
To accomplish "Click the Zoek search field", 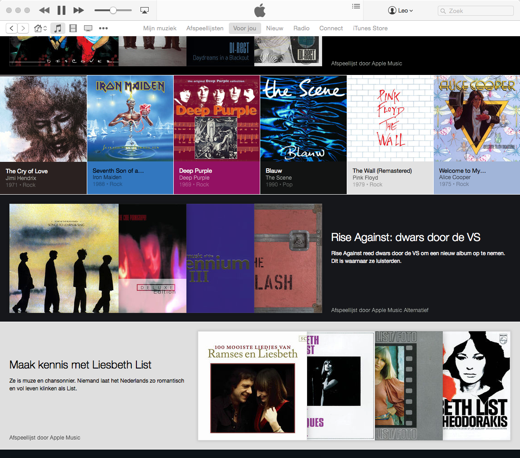I will [475, 11].
